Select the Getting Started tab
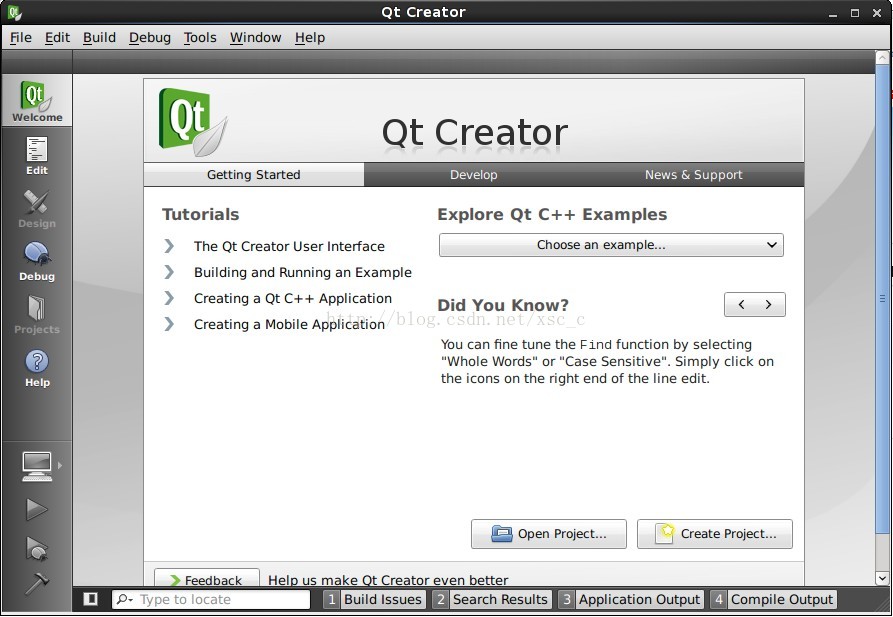The height and width of the screenshot is (617, 893). 253,174
